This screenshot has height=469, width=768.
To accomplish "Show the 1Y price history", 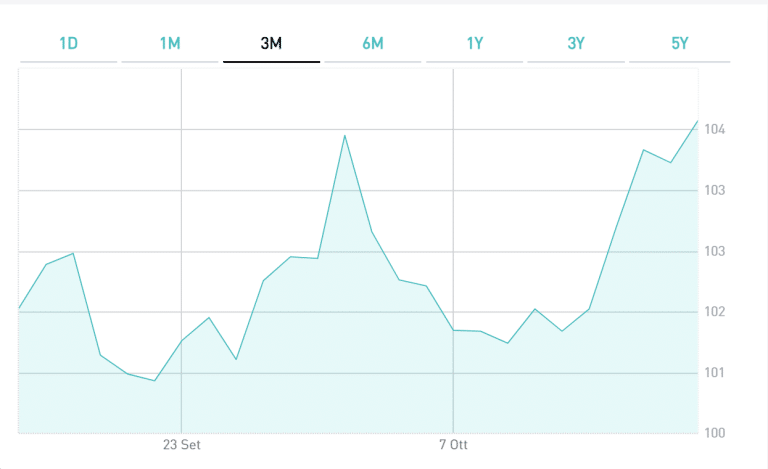I will tap(475, 43).
